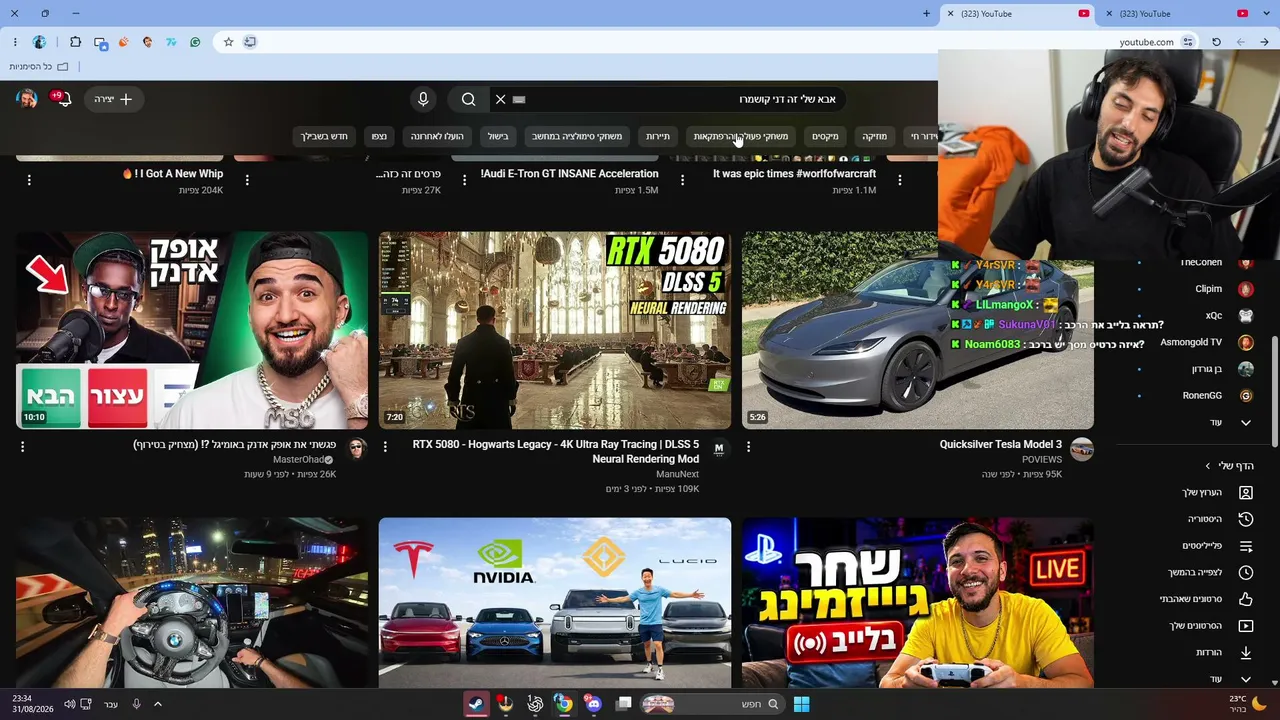Clear the YouTube search box text

coord(501,99)
